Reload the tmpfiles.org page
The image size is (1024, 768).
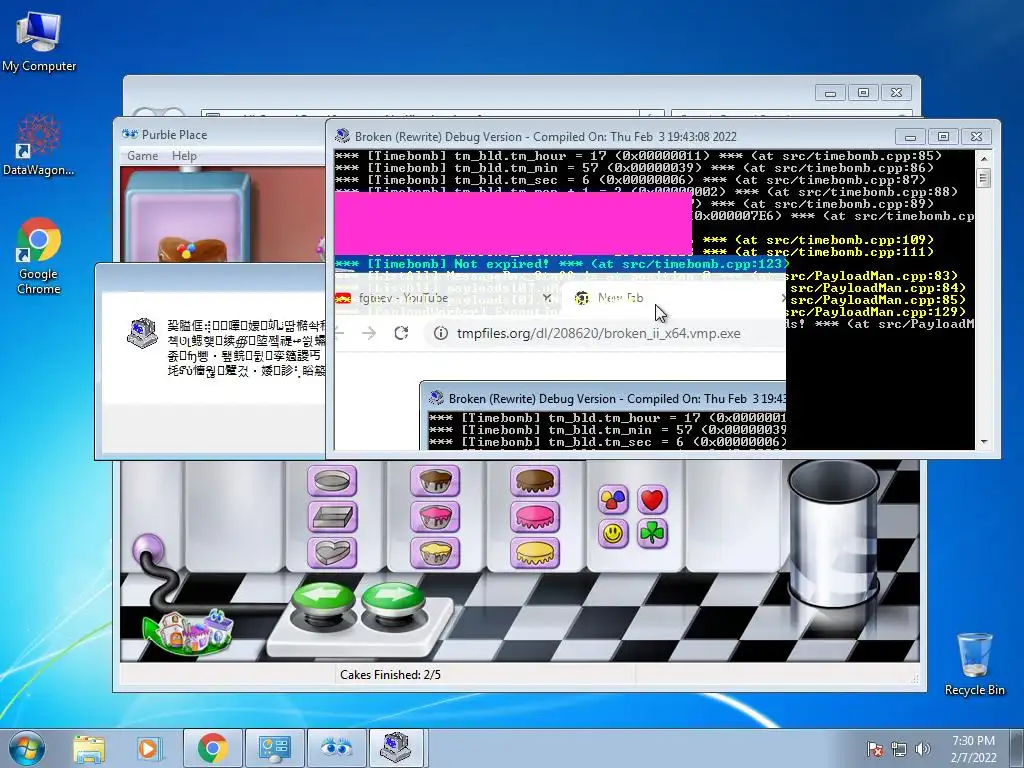[x=401, y=333]
